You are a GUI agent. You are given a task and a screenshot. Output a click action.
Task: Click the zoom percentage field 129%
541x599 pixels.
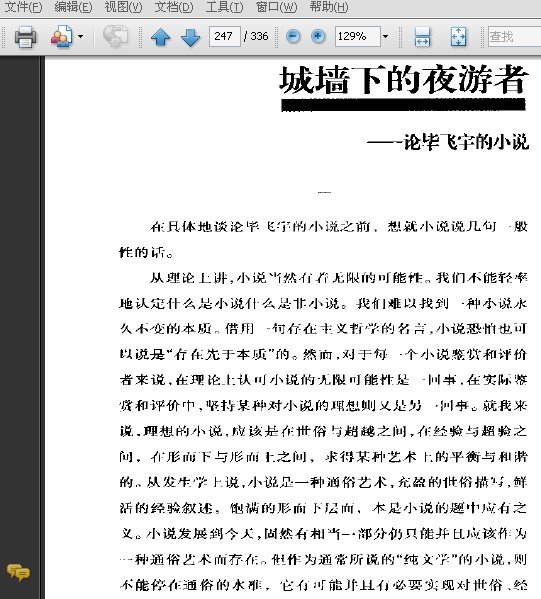[358, 36]
